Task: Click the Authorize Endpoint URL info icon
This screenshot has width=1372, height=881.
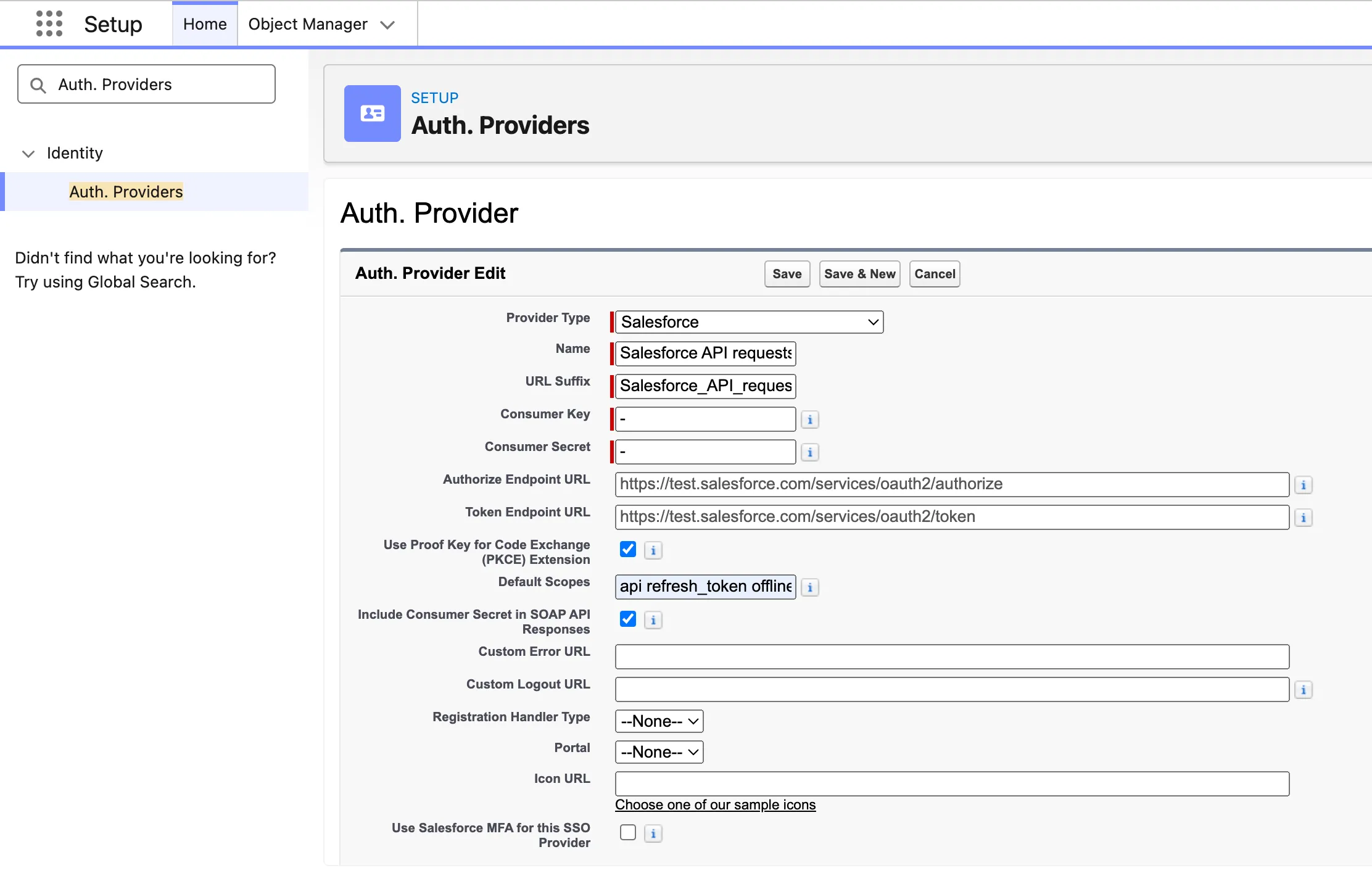Action: tap(1303, 485)
